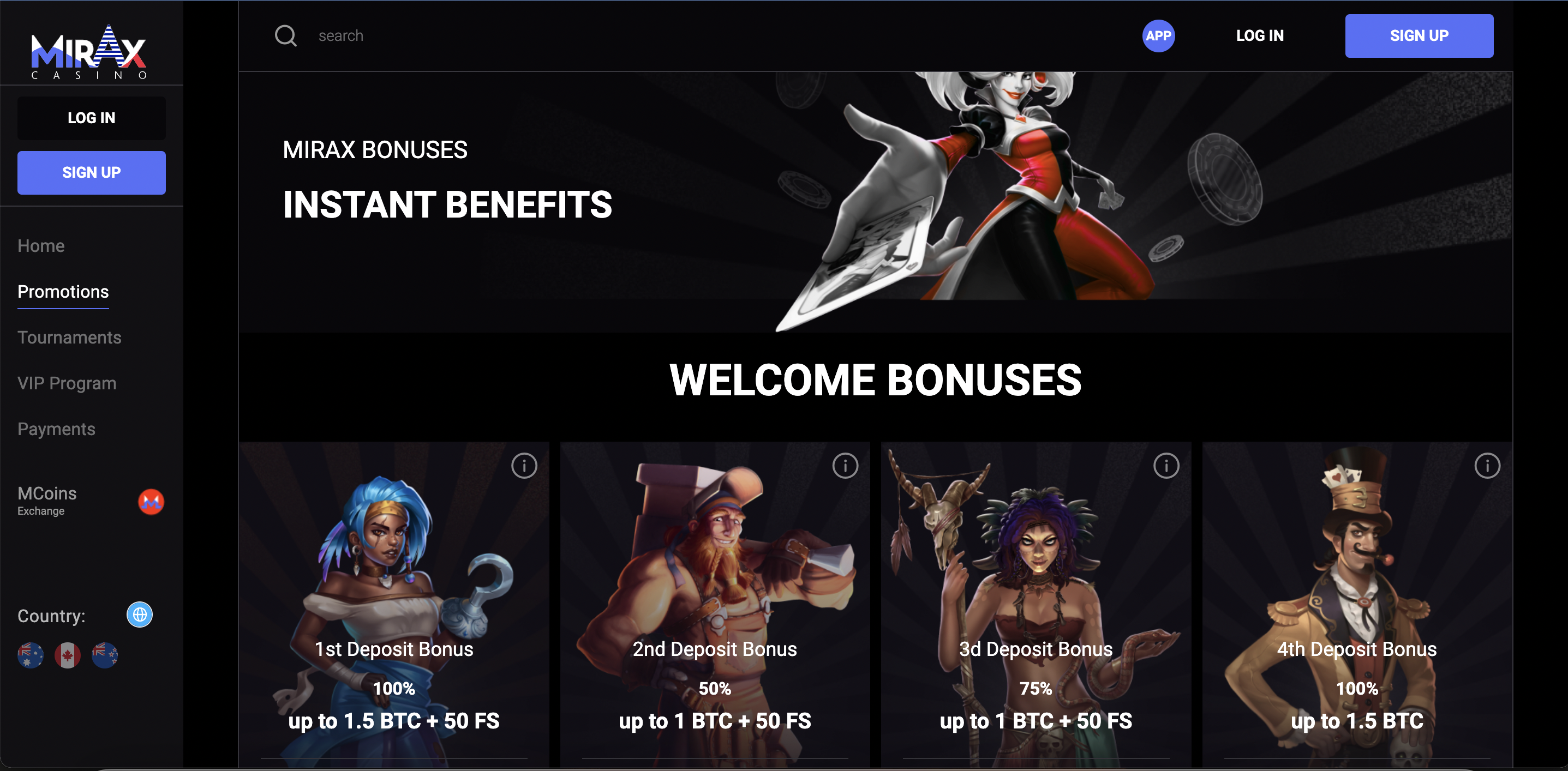The height and width of the screenshot is (771, 1568).
Task: Select the Australia flag
Action: pyautogui.click(x=31, y=655)
